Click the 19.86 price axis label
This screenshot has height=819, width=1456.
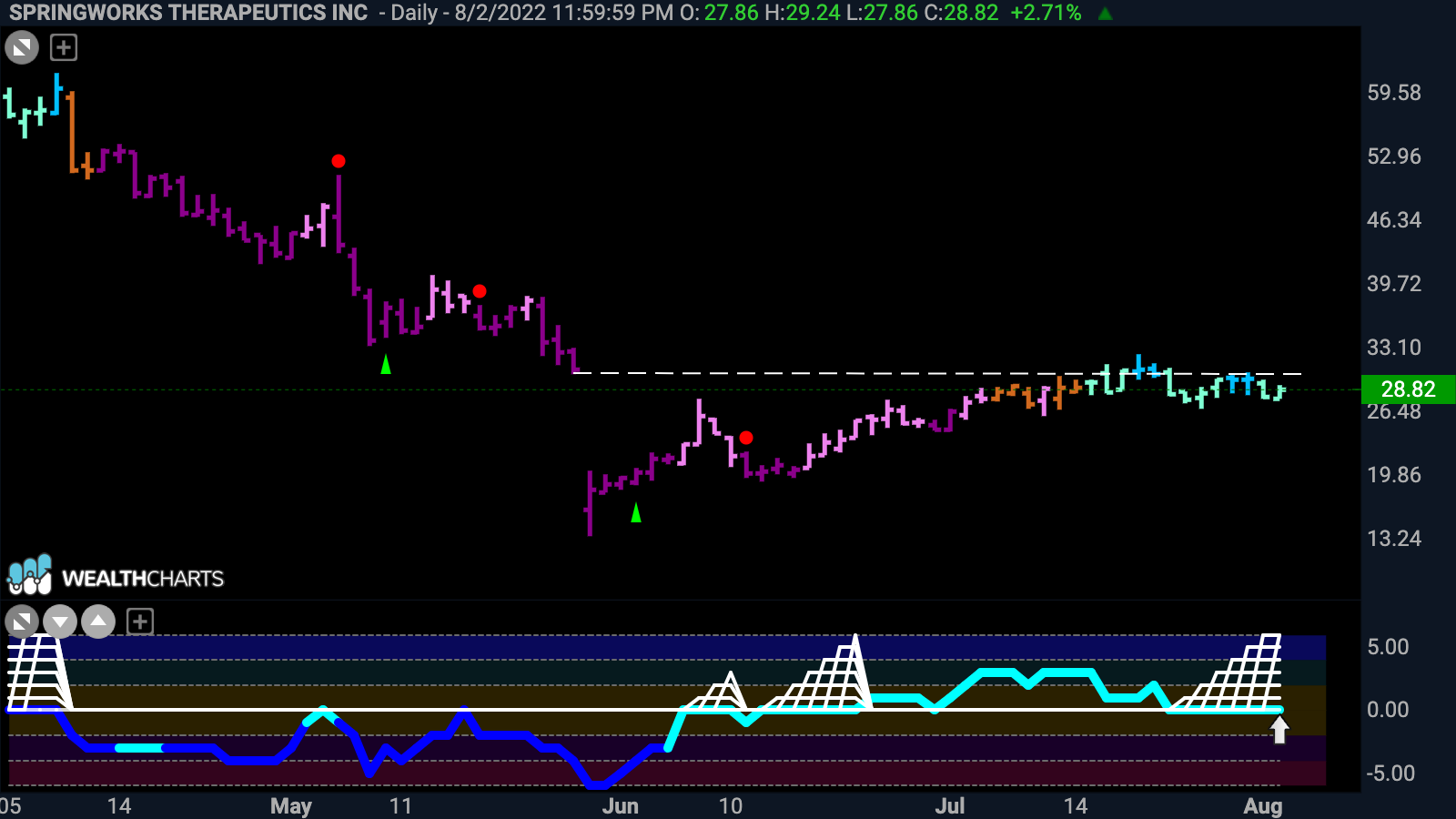click(1394, 475)
